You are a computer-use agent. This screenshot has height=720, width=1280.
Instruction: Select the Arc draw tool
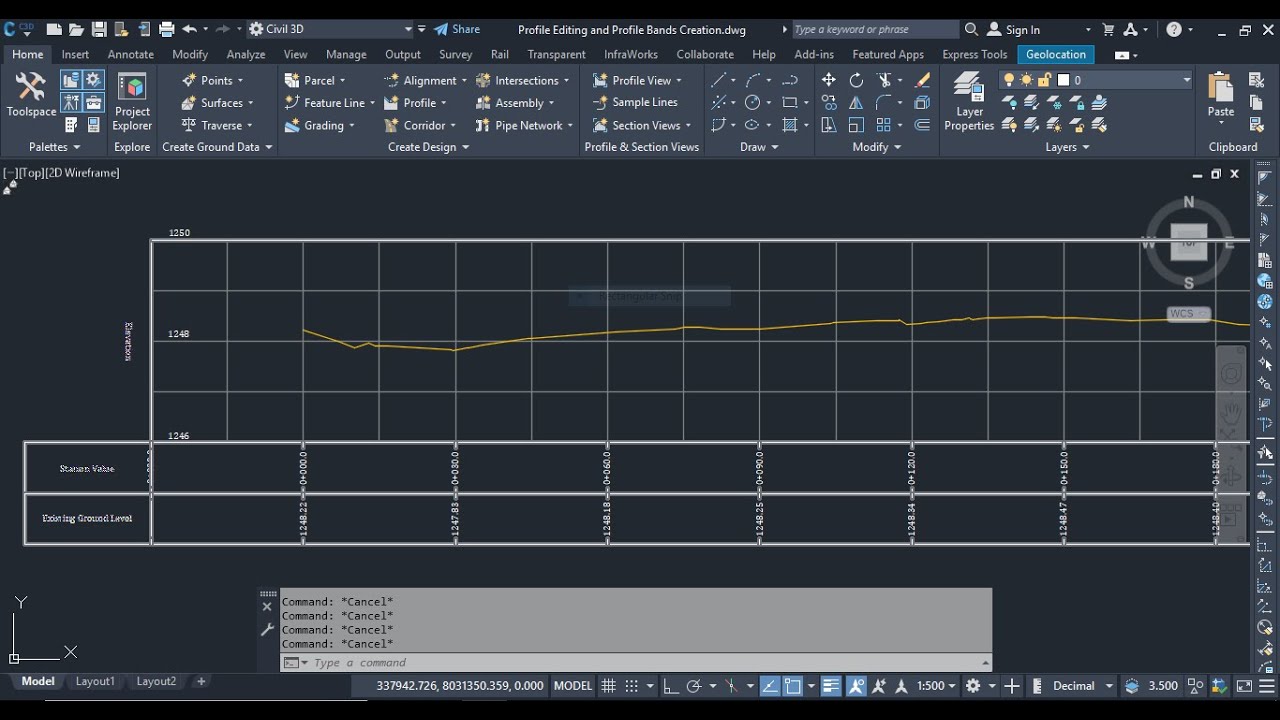753,80
